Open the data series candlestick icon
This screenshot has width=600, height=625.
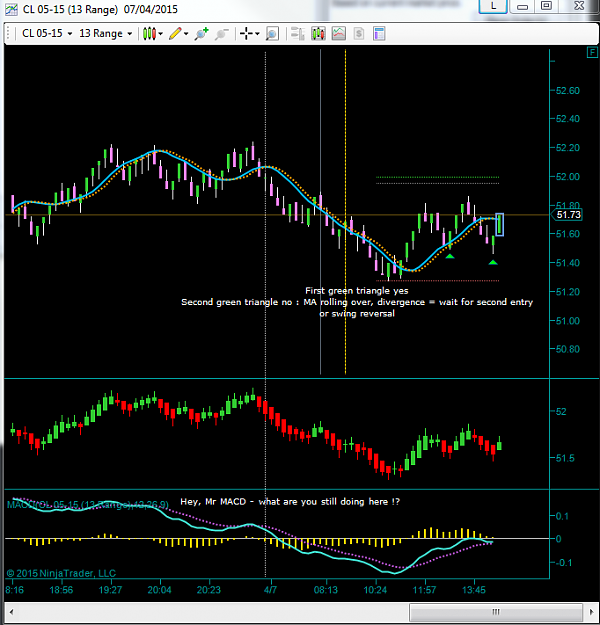pos(319,34)
